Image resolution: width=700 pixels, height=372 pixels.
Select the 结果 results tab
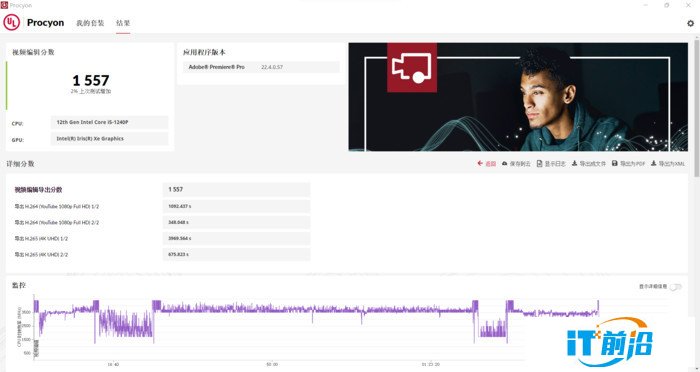[123, 23]
